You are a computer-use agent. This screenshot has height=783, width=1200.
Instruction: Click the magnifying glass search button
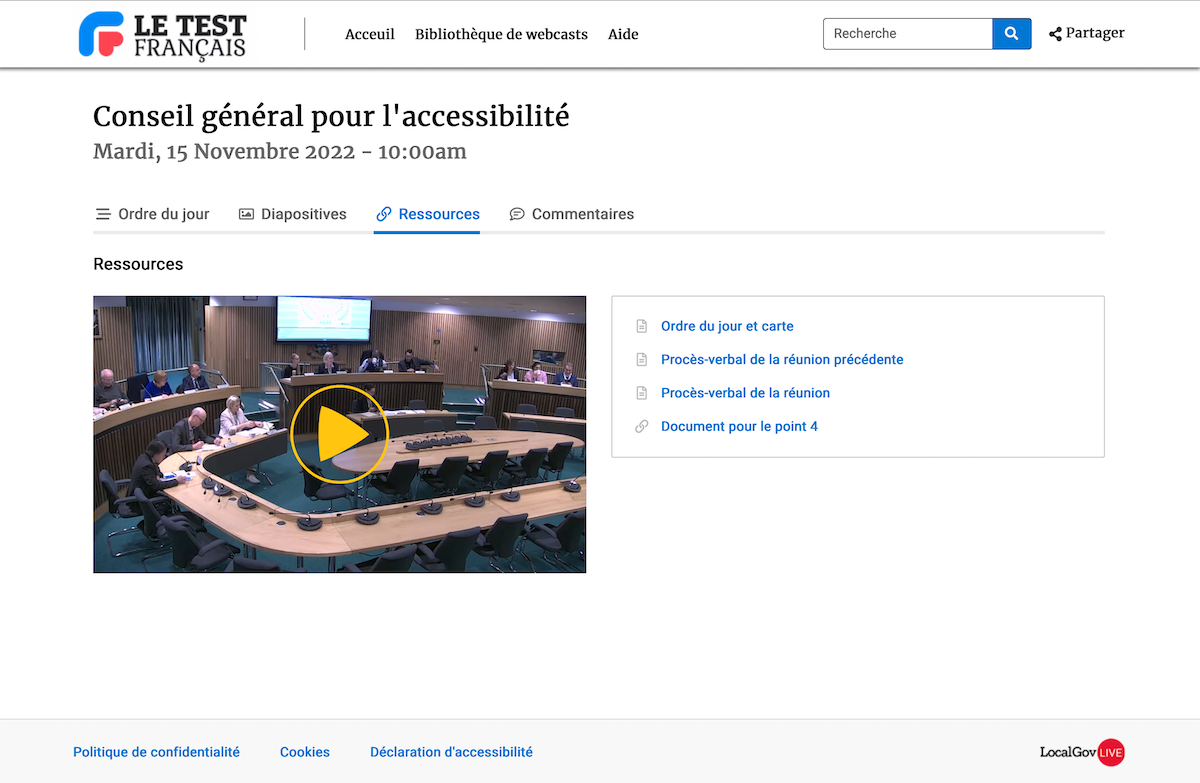click(x=1012, y=33)
